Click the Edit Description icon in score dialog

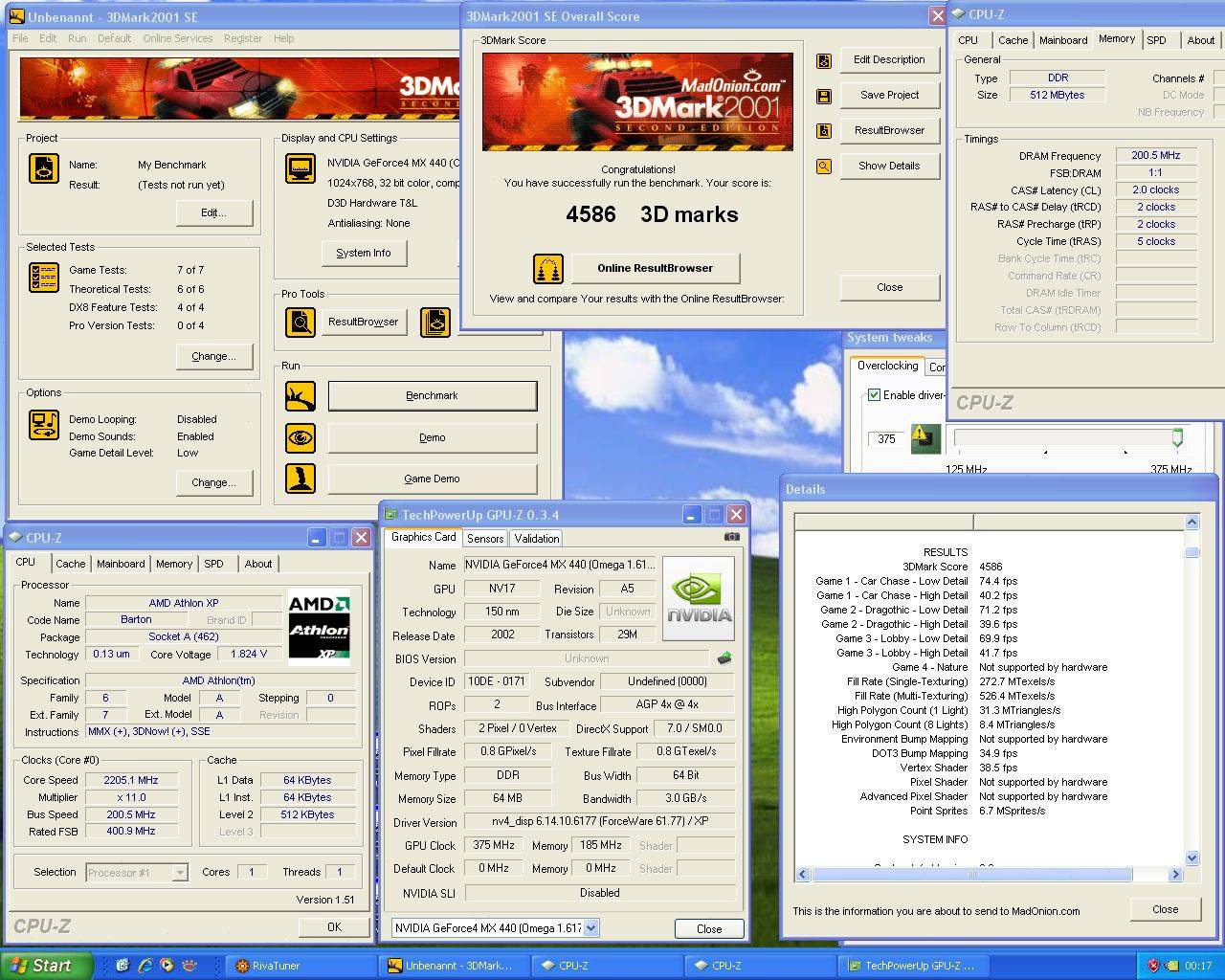tap(823, 60)
